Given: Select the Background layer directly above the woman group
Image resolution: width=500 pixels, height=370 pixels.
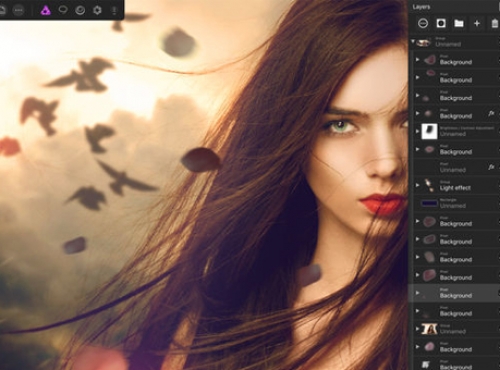Looking at the screenshot, I should (x=455, y=311).
